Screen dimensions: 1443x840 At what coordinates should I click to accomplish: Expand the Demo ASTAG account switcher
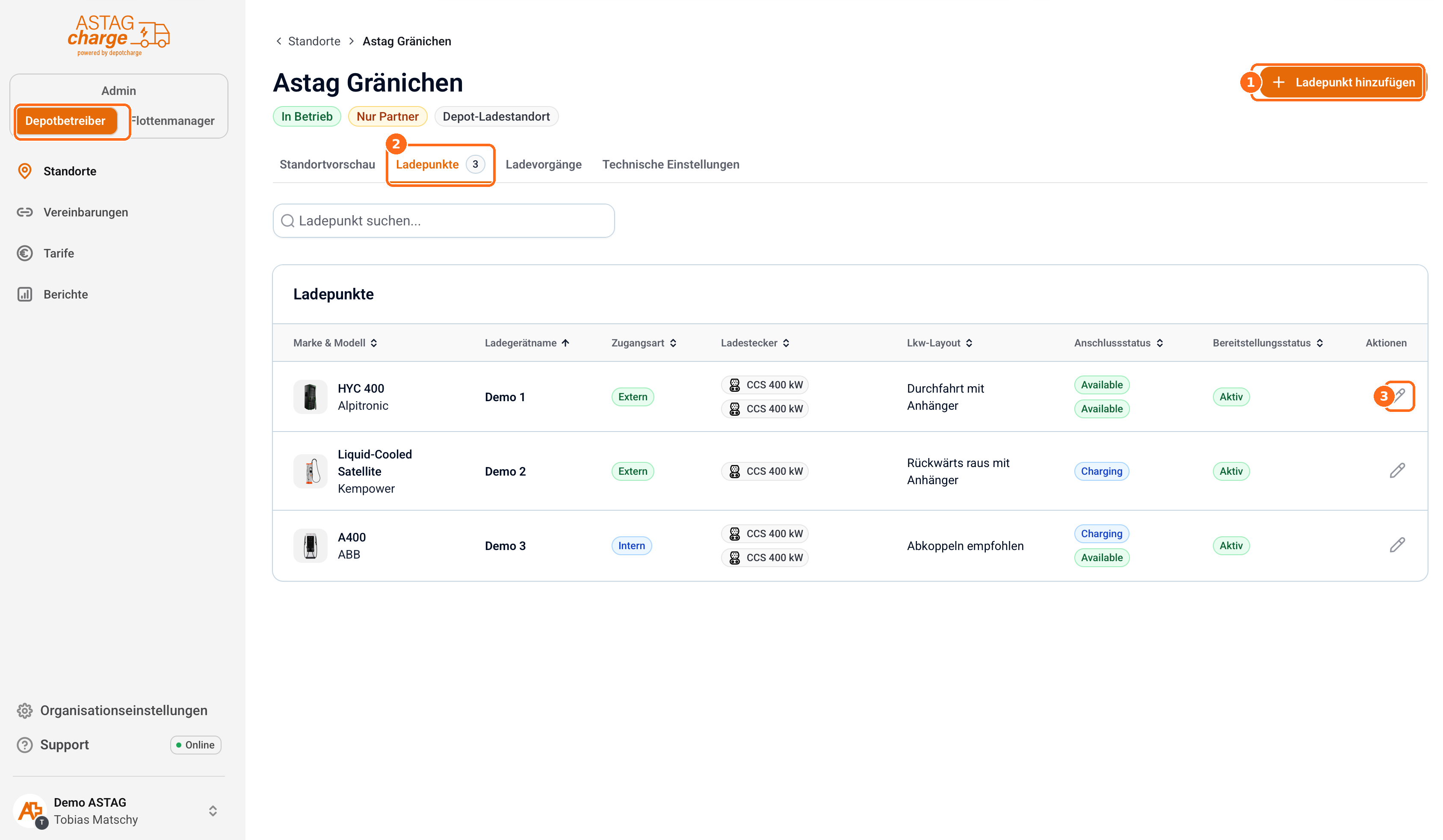coord(213,811)
